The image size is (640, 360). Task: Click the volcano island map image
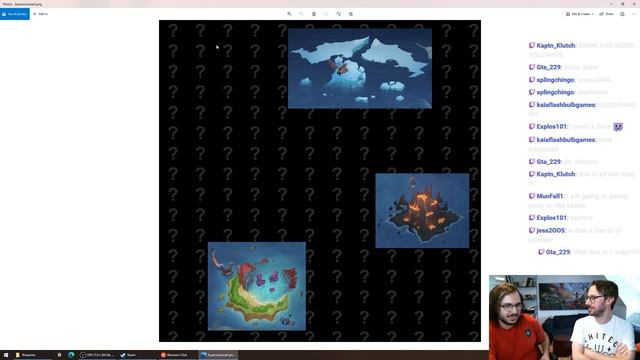[x=422, y=210]
